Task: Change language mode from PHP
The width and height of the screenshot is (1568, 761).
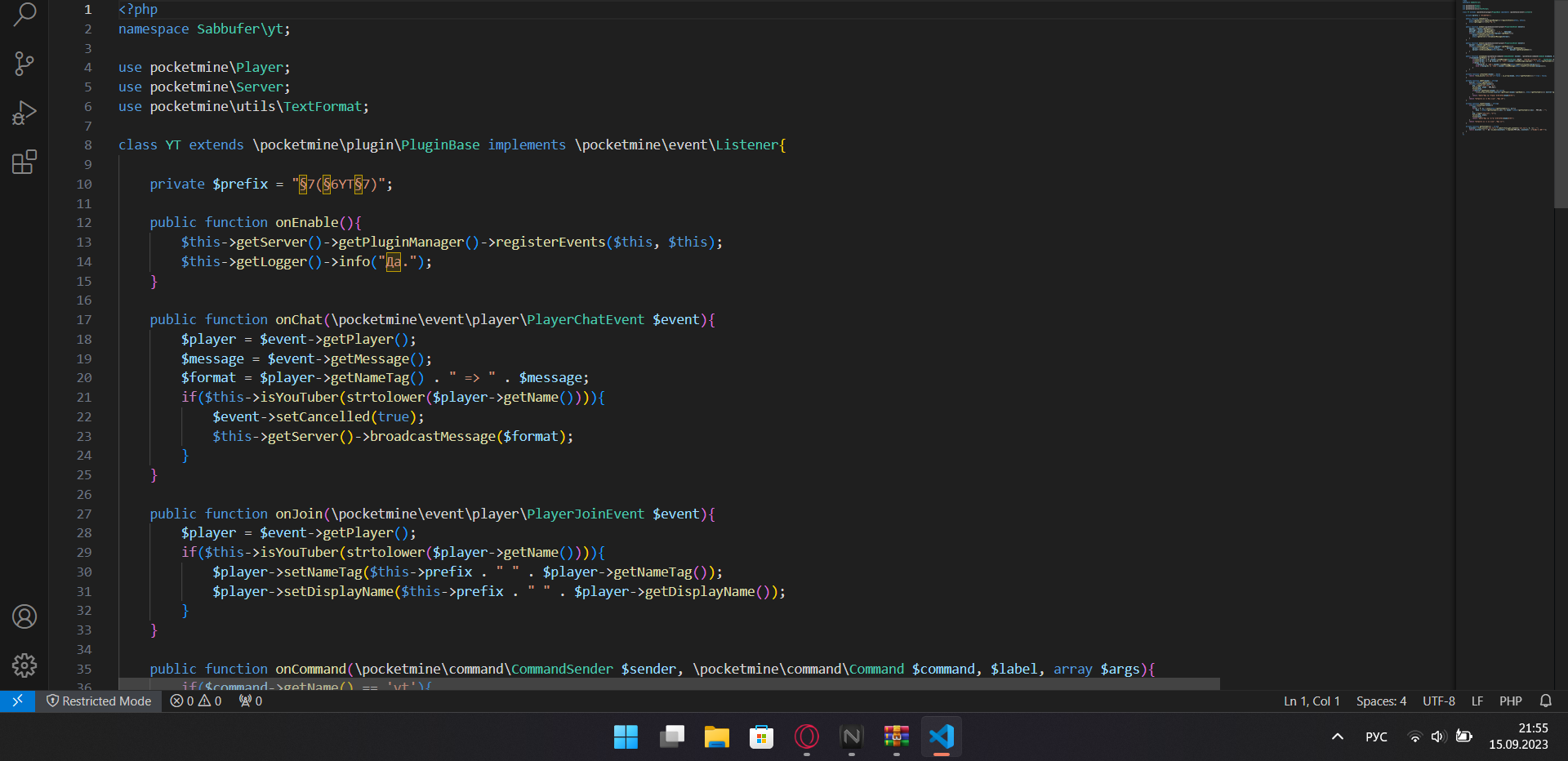Action: pos(1510,701)
